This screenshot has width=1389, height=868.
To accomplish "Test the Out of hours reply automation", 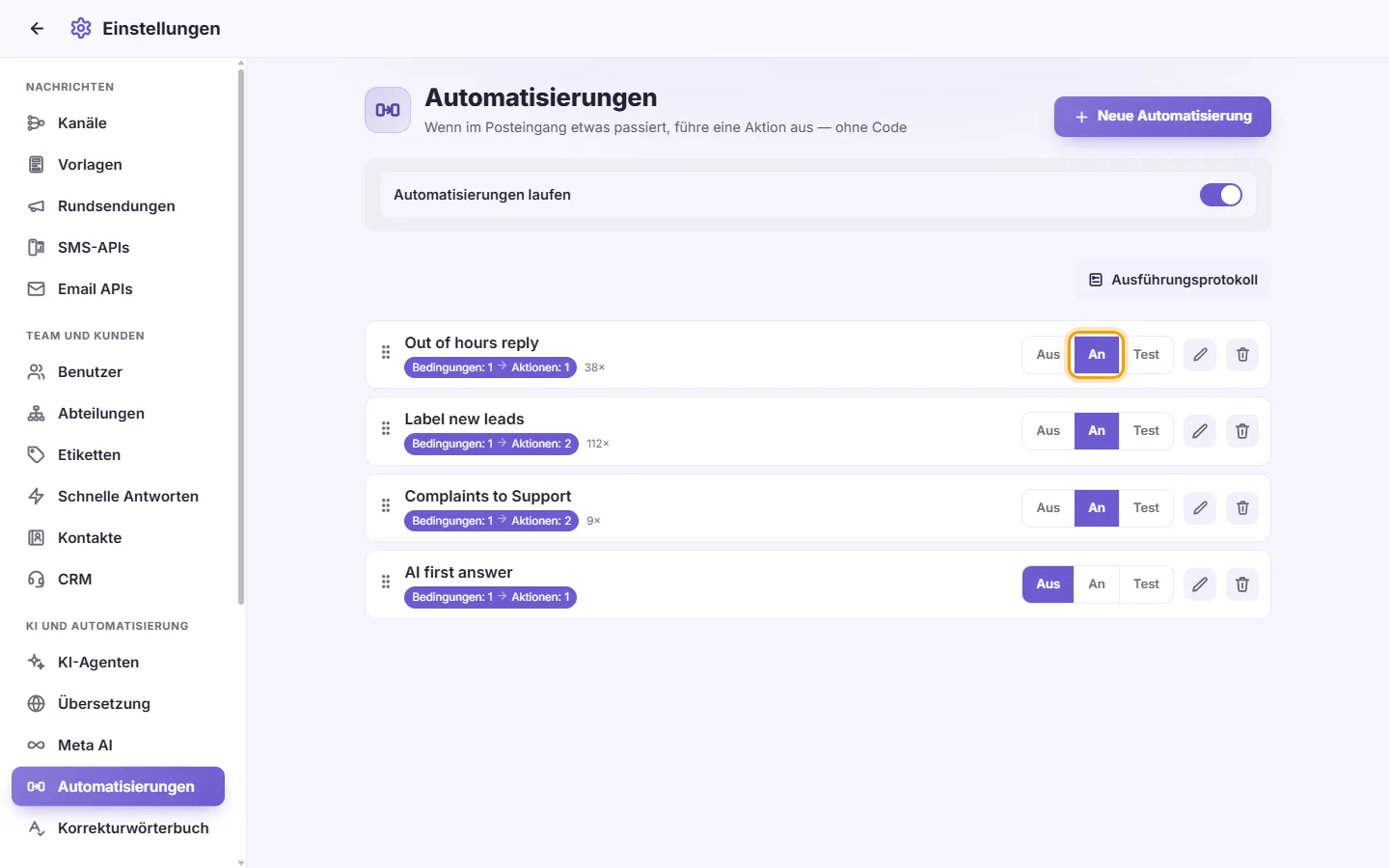I will click(x=1146, y=355).
